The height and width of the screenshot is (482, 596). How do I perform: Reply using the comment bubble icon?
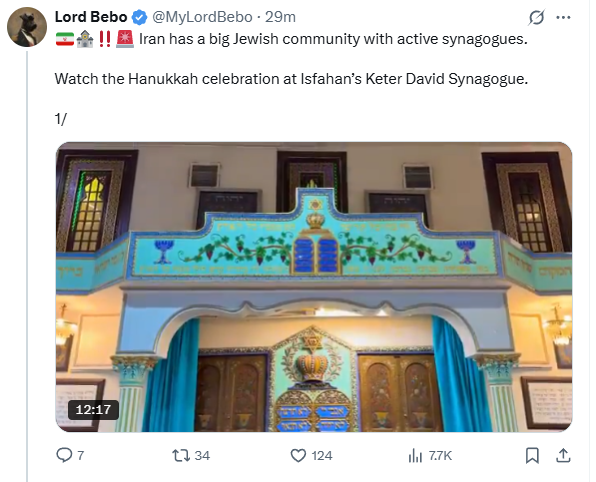(x=64, y=455)
